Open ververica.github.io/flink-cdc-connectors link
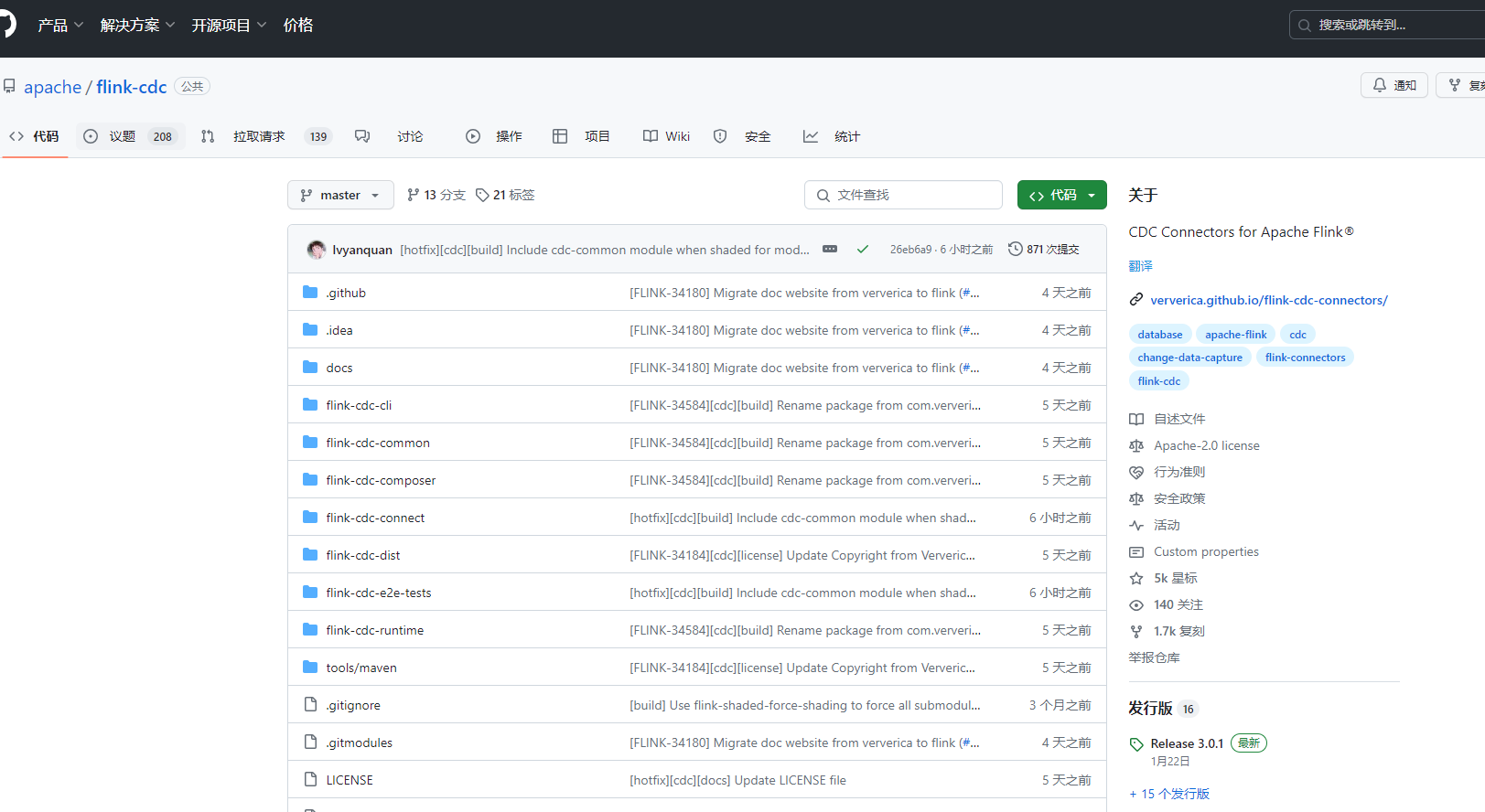The height and width of the screenshot is (812, 1485). click(1268, 300)
